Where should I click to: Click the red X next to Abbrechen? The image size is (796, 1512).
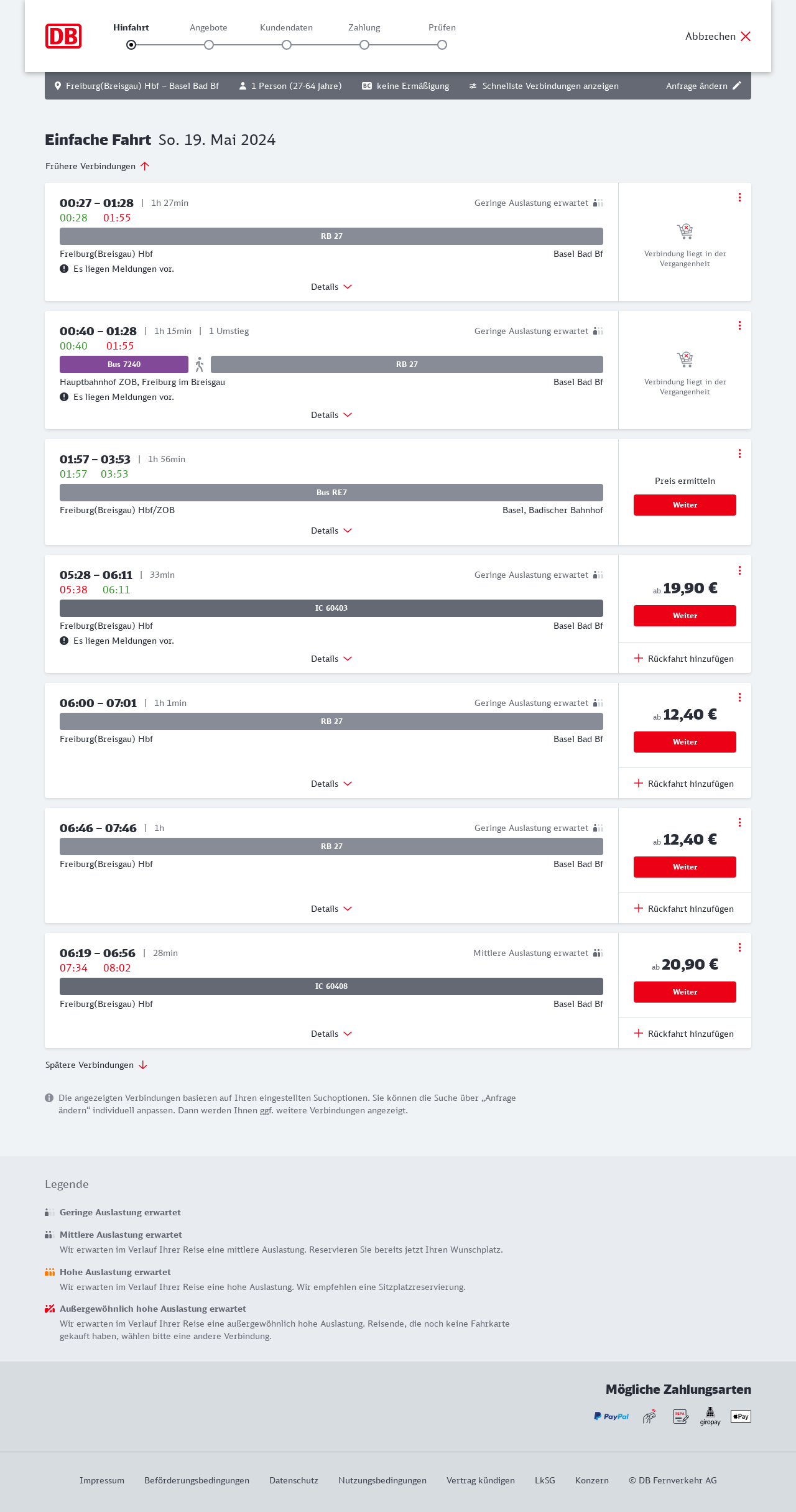coord(746,36)
